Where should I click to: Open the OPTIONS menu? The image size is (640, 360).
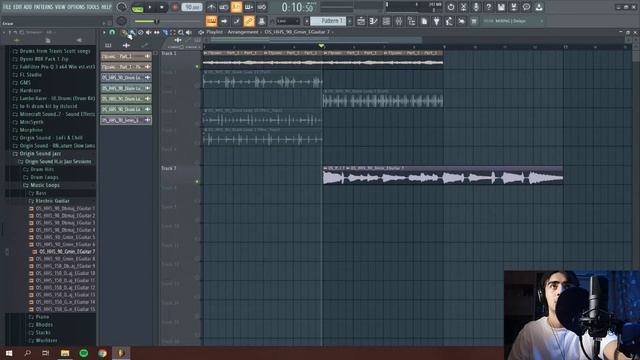(x=76, y=7)
